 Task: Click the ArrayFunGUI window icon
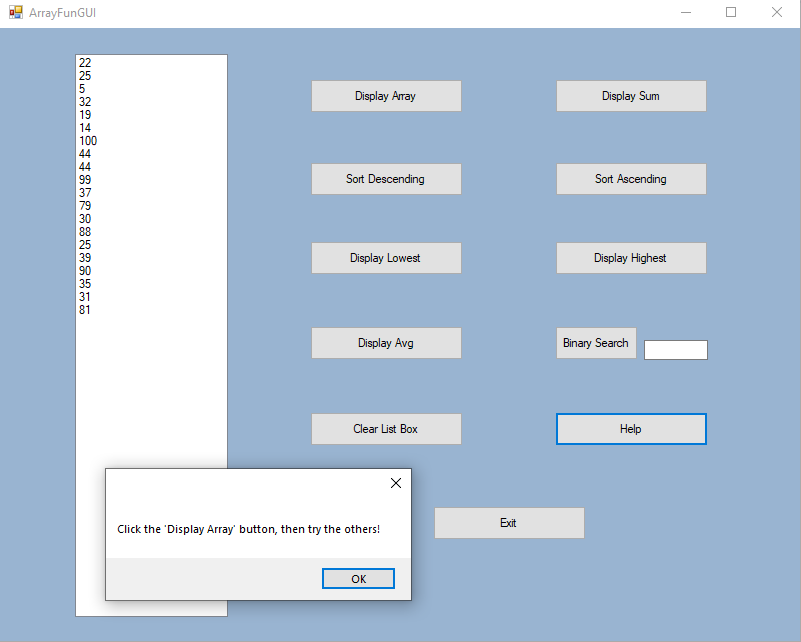[x=16, y=12]
